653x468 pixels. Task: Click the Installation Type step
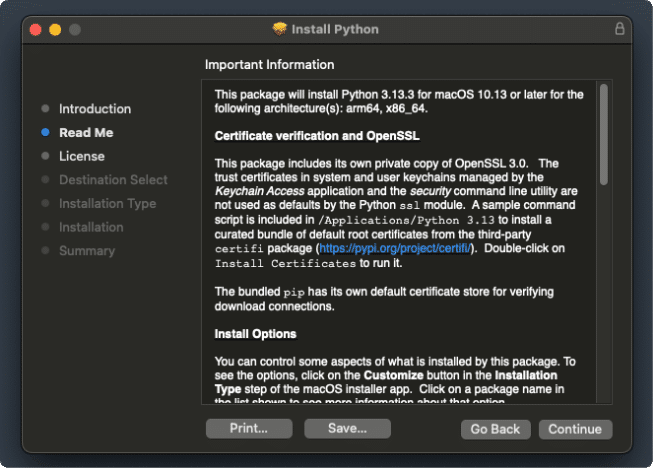click(x=107, y=203)
